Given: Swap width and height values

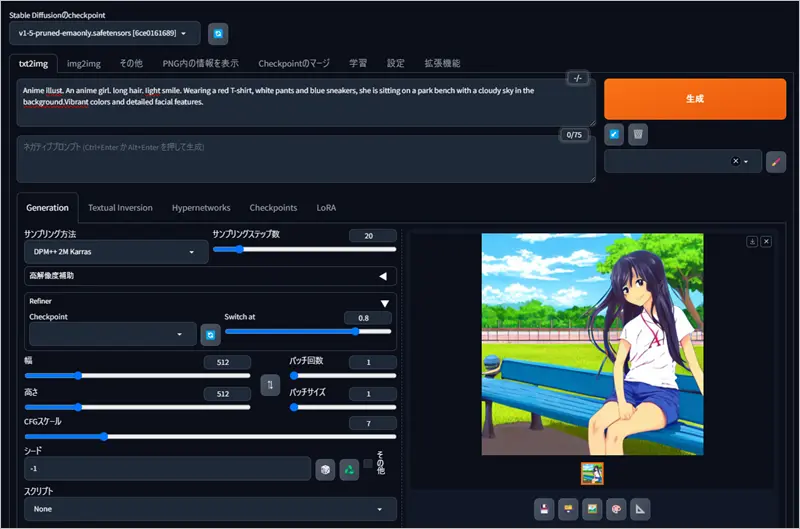Looking at the screenshot, I should pyautogui.click(x=270, y=385).
